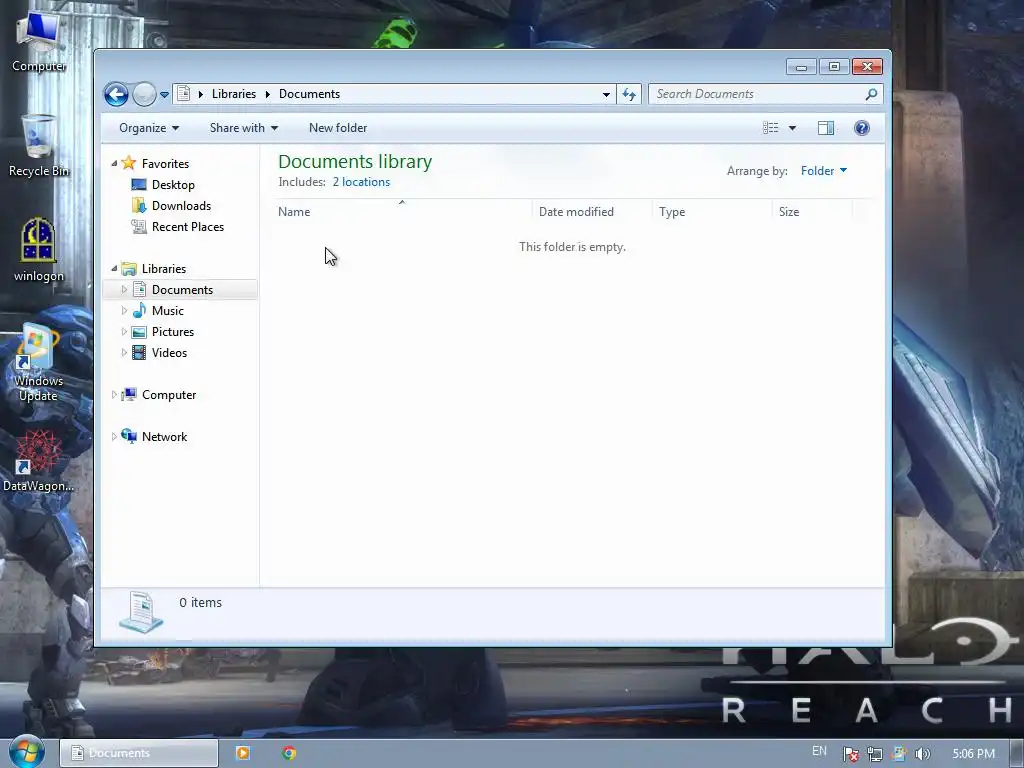Screen dimensions: 1024x768
Task: Click the 5:06 PM clock
Action: point(974,754)
